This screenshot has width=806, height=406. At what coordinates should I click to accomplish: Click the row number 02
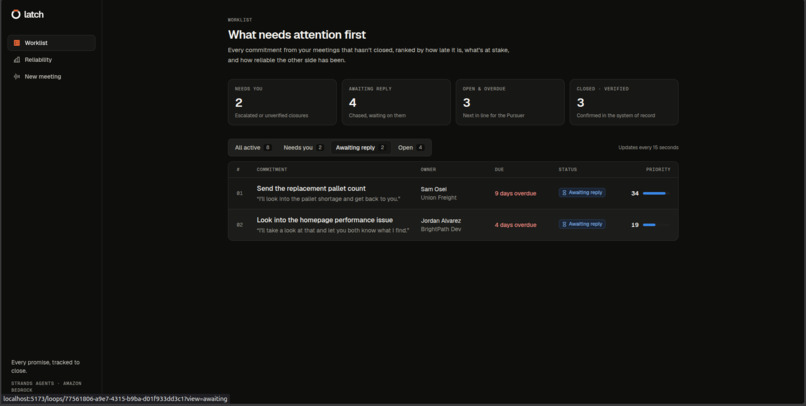click(240, 225)
